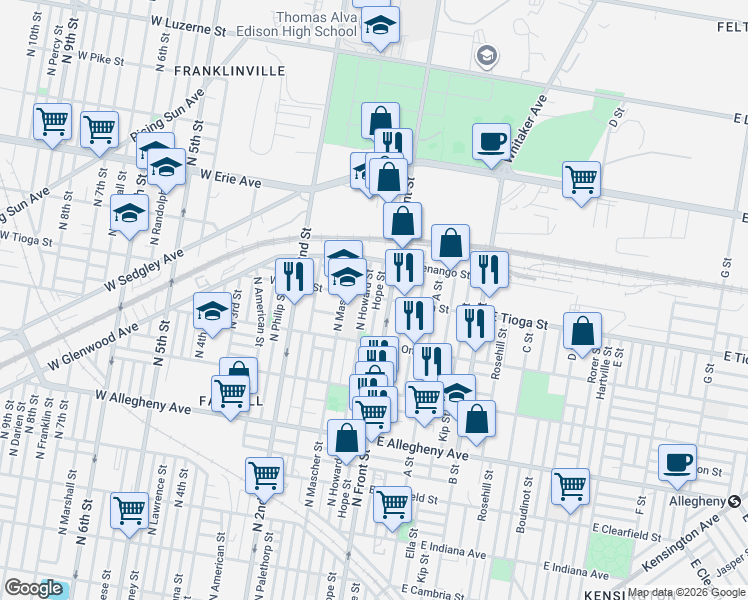Click the restaurant marker left of E Tioga St label

pyautogui.click(x=475, y=323)
